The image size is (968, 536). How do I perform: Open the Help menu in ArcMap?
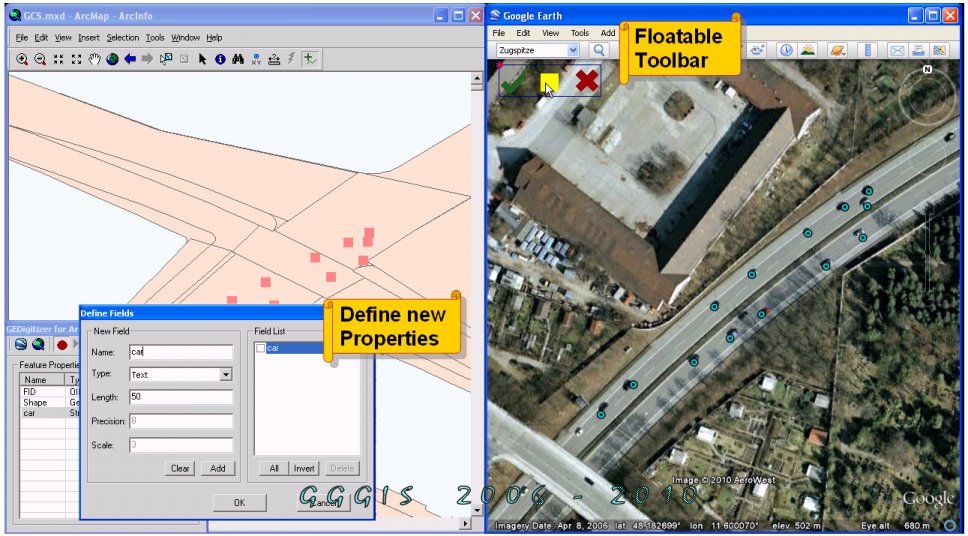(214, 38)
